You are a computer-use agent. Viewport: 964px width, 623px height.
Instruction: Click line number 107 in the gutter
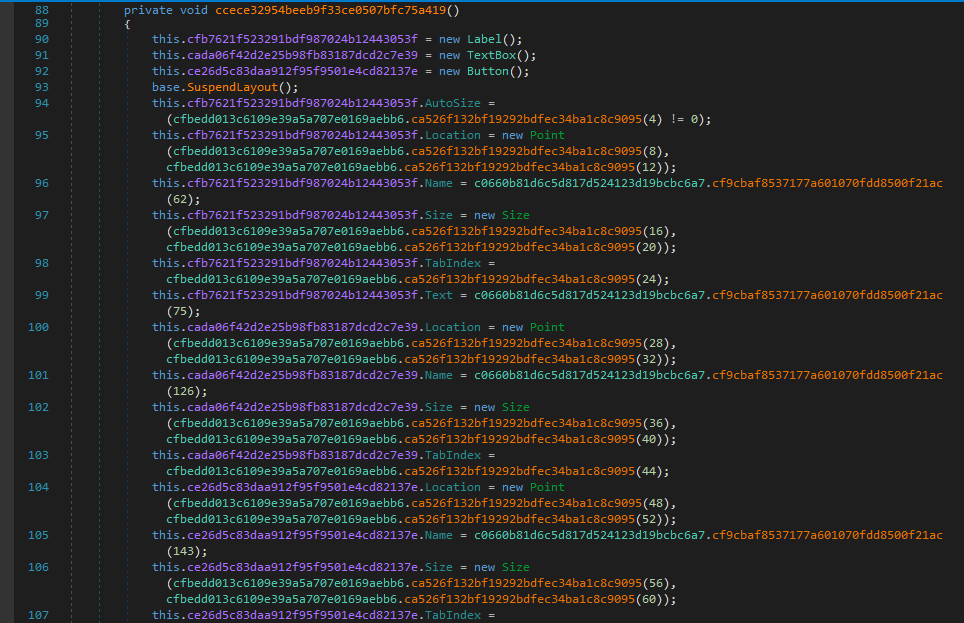(38, 615)
